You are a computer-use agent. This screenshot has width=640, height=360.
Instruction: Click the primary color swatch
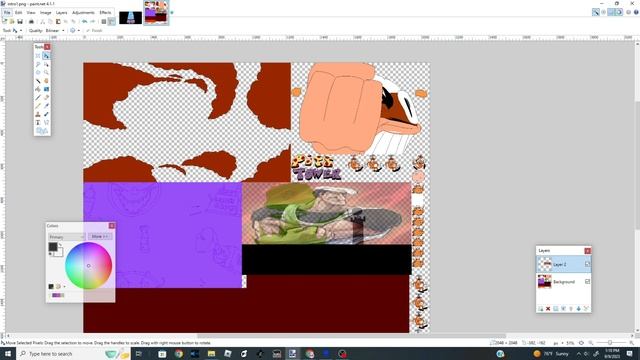pyautogui.click(x=53, y=247)
